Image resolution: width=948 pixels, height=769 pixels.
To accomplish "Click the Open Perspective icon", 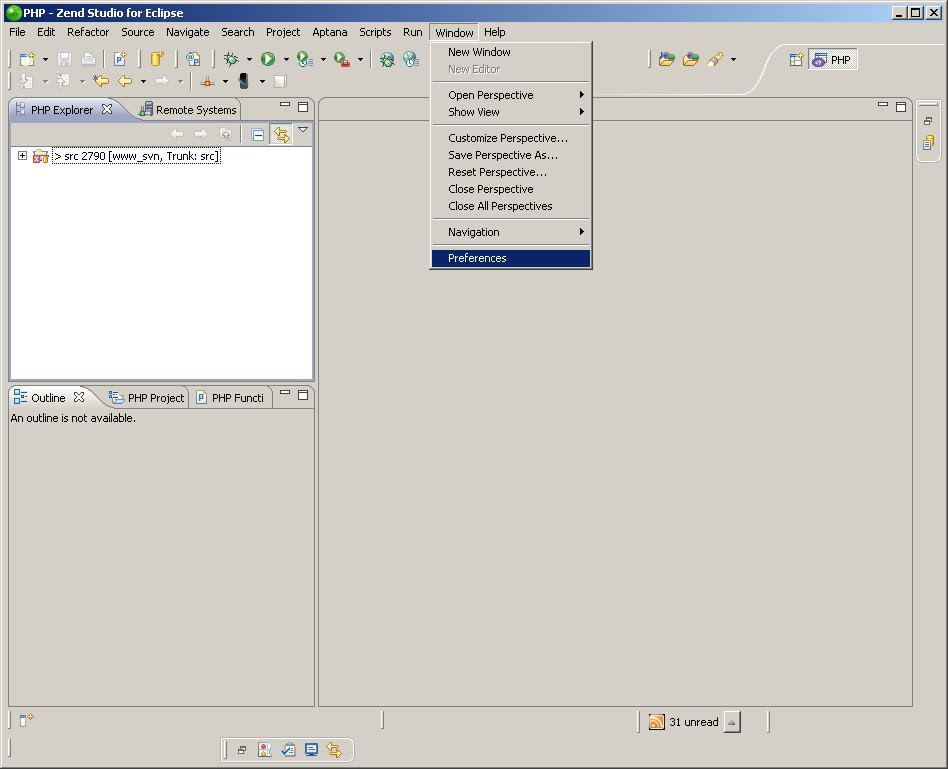I will [796, 59].
